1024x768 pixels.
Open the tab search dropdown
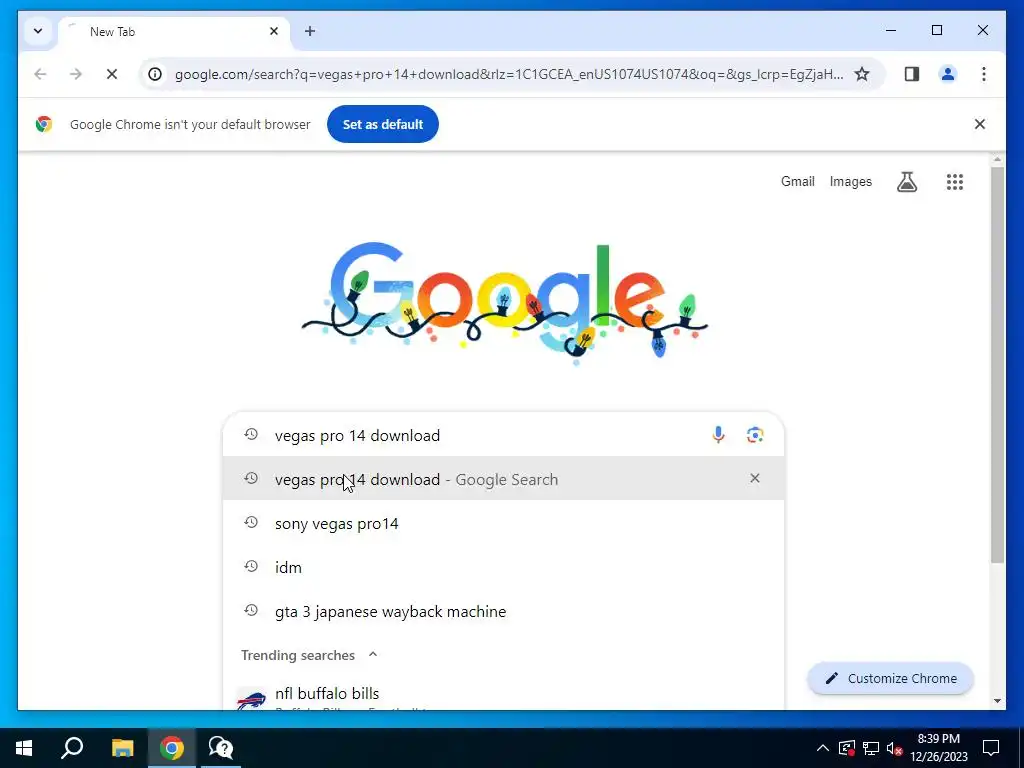(38, 31)
